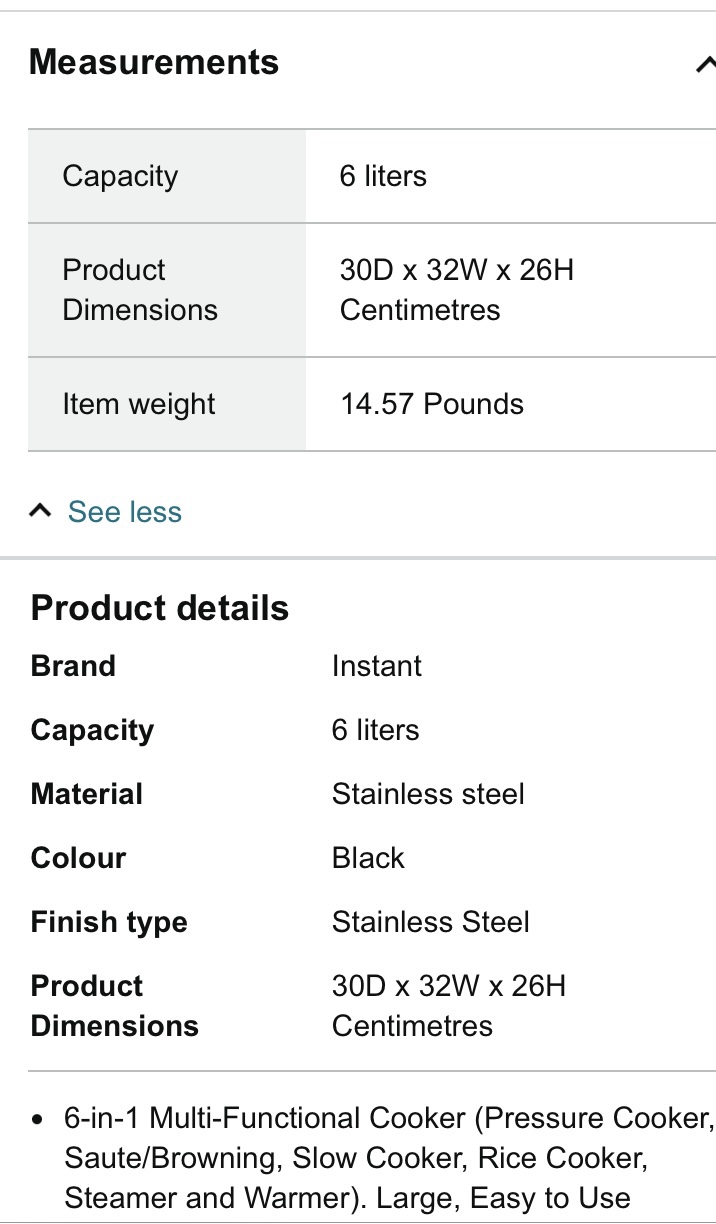Click the 6-in-1 Multi-Functional Cooker bullet text

[x=390, y=1158]
